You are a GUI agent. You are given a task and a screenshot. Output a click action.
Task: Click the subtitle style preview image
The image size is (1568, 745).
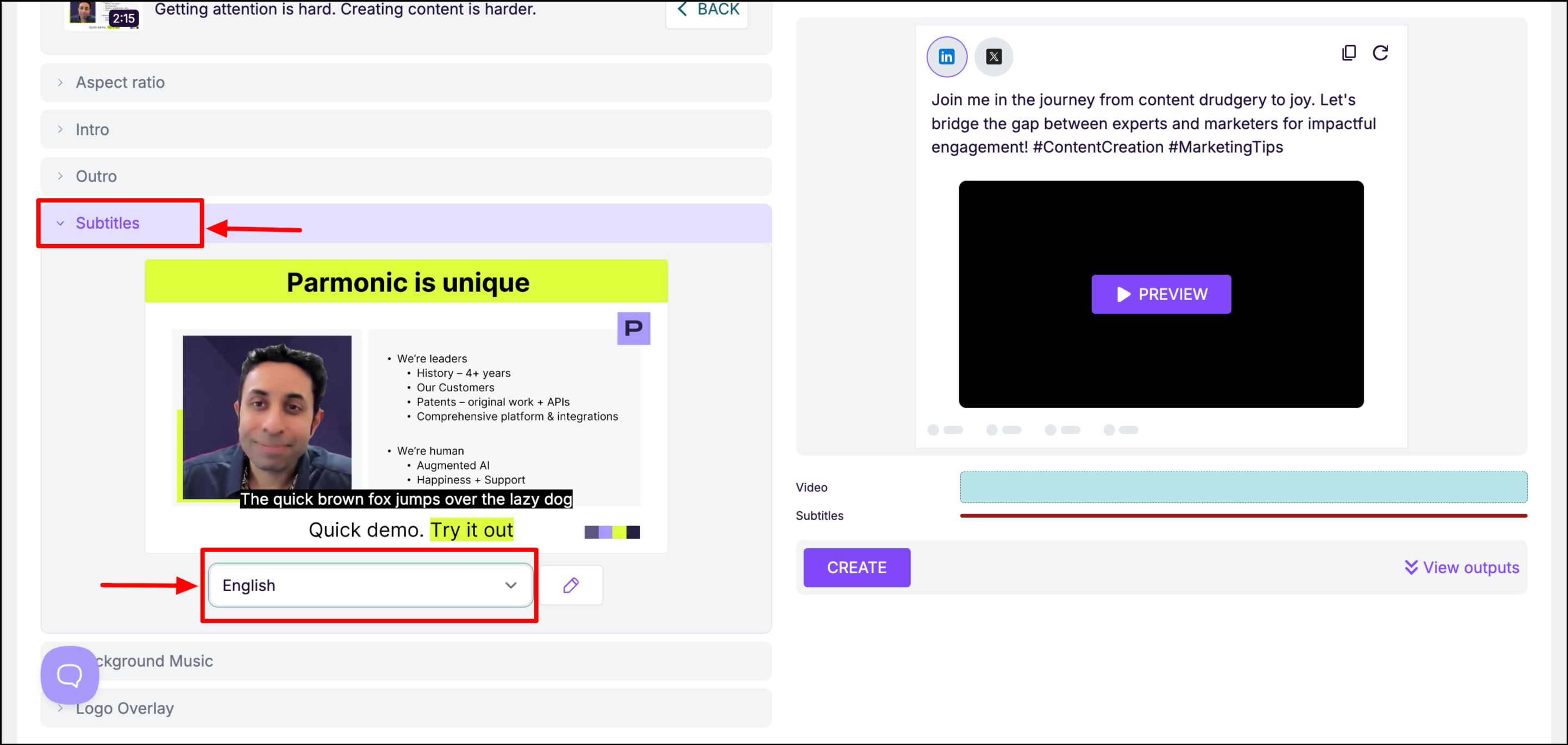click(406, 406)
